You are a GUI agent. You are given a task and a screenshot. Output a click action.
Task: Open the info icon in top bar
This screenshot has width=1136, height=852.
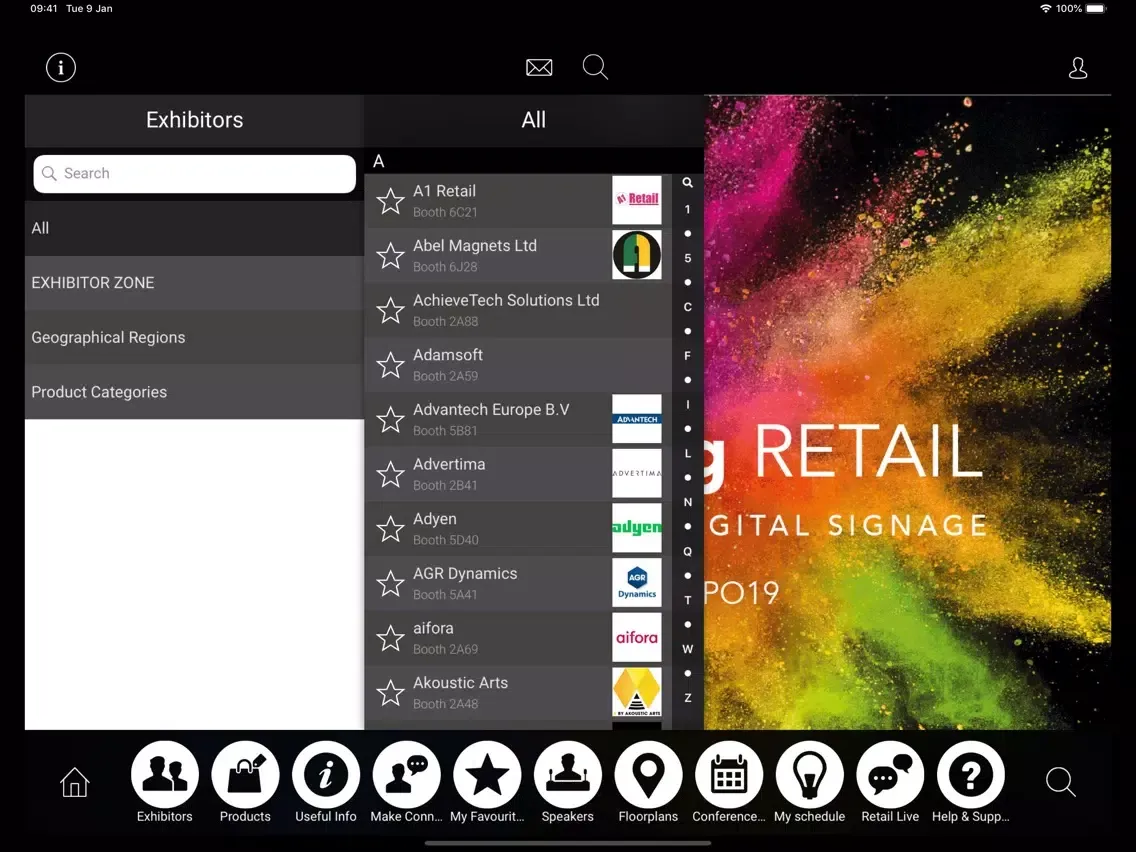(x=61, y=67)
